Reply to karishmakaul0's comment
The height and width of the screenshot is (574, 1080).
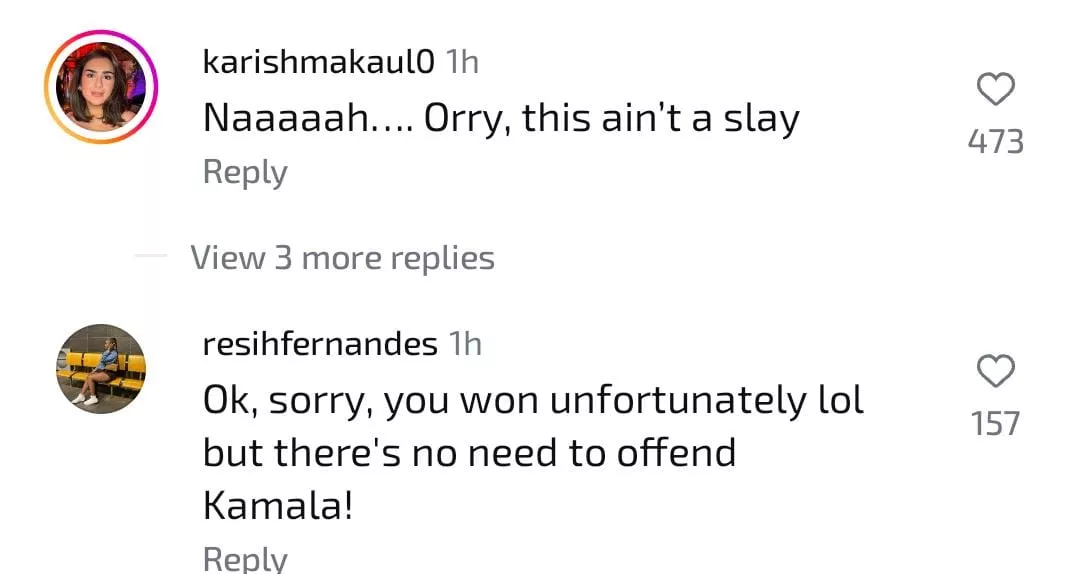[x=245, y=172]
